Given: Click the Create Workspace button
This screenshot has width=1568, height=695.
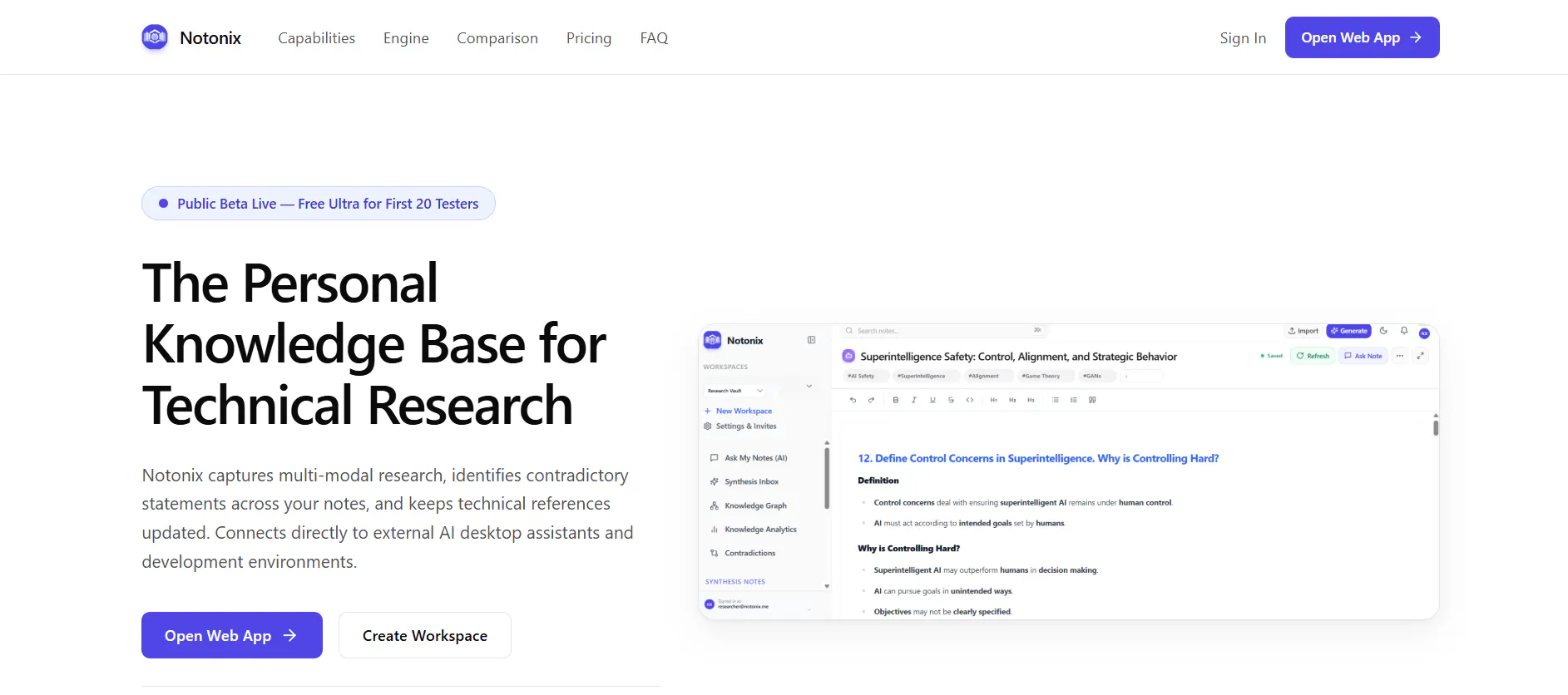Looking at the screenshot, I should [425, 635].
